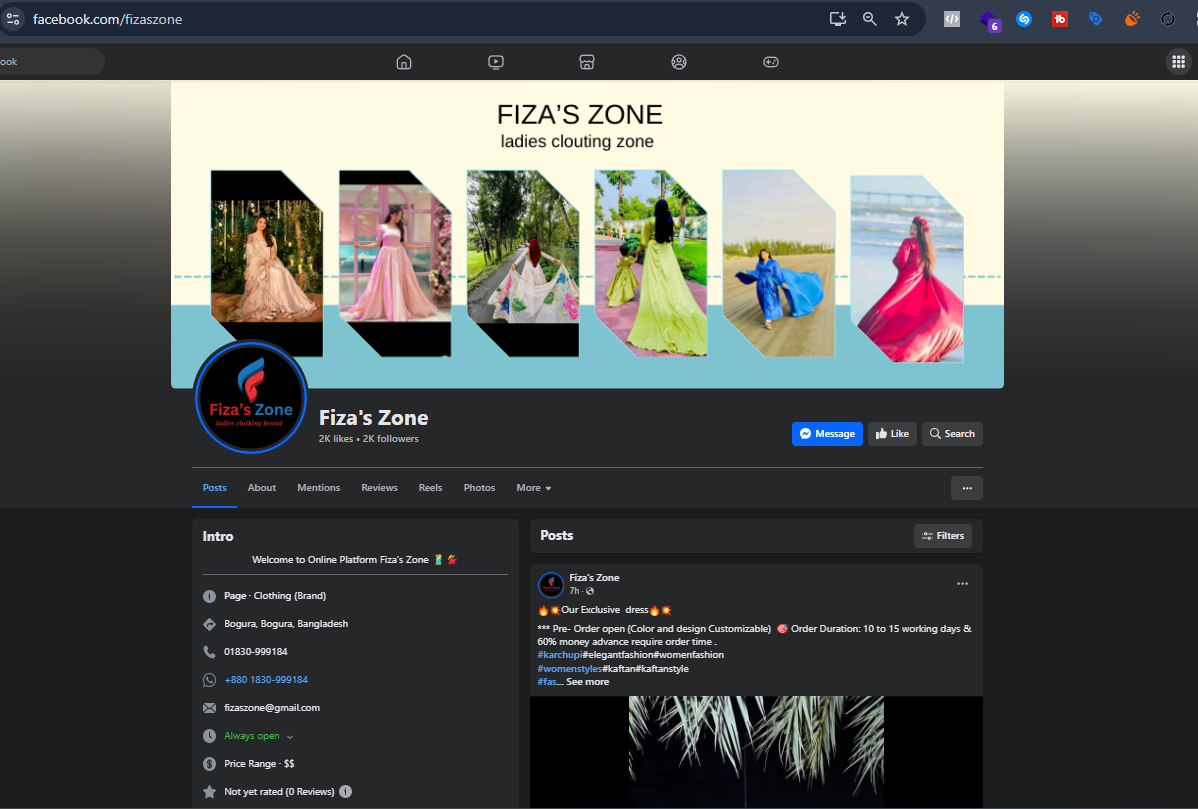Screen dimensions: 1198x809
Task: Open the Fiza's Zone profile picture
Action: [x=251, y=398]
